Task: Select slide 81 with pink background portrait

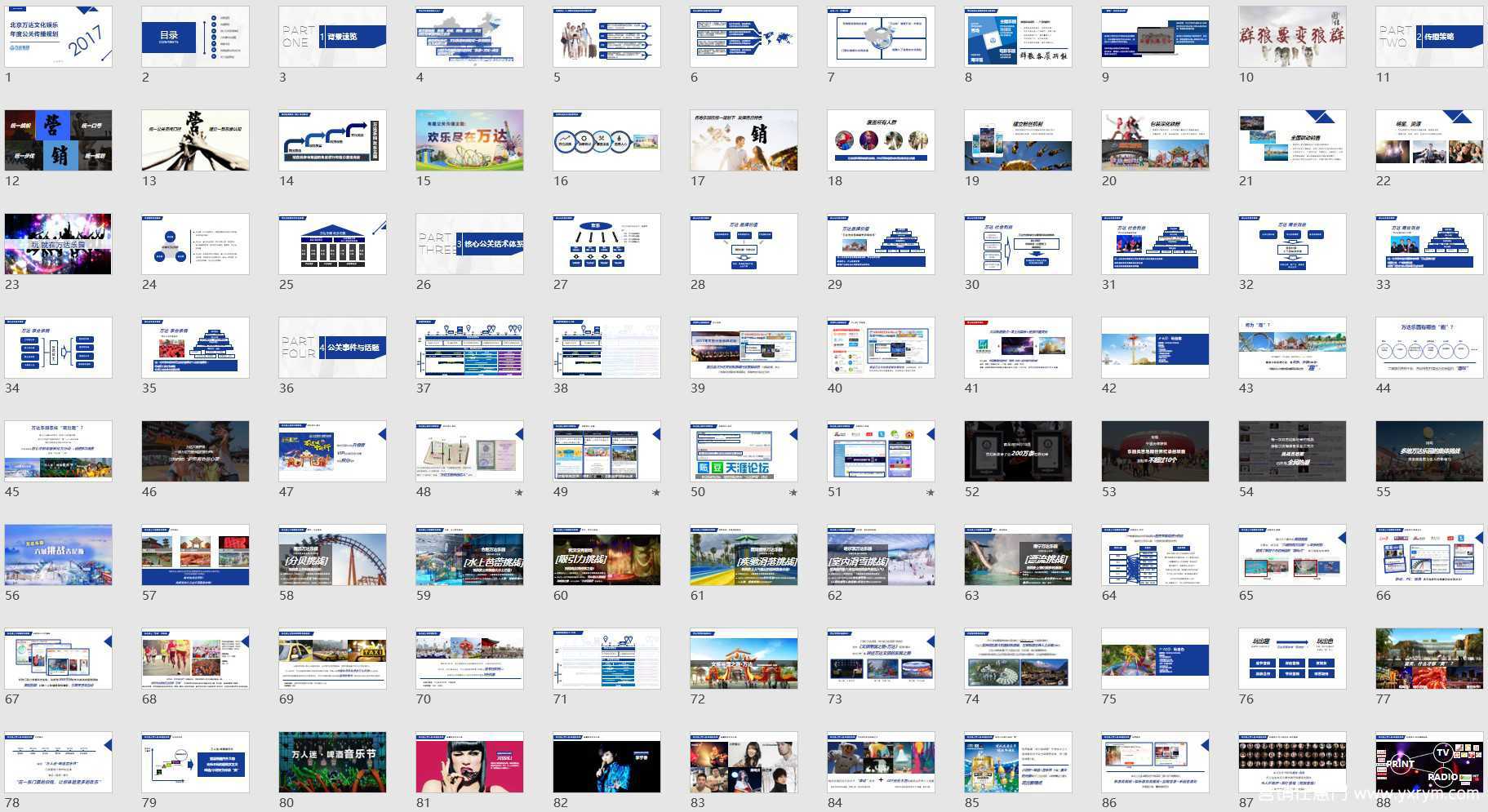Action: click(x=470, y=762)
